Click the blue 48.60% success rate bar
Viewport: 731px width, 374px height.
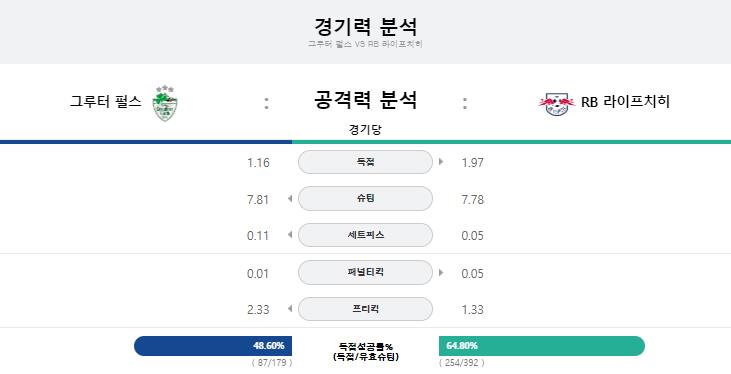click(x=213, y=346)
